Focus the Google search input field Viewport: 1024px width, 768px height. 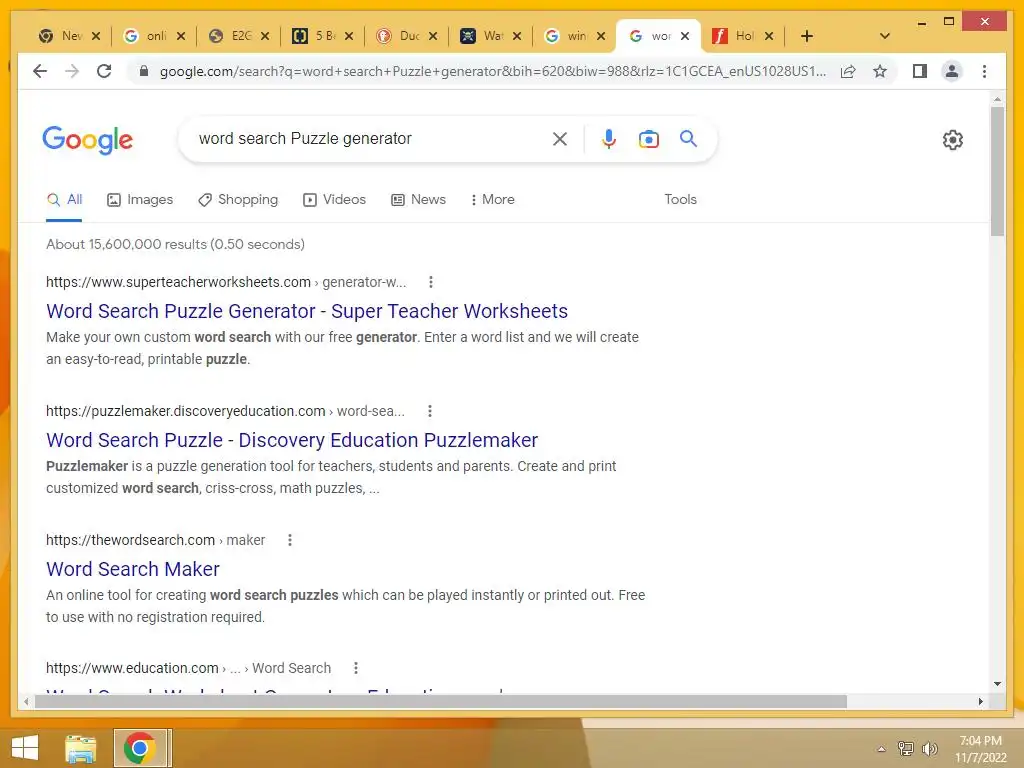pos(369,138)
